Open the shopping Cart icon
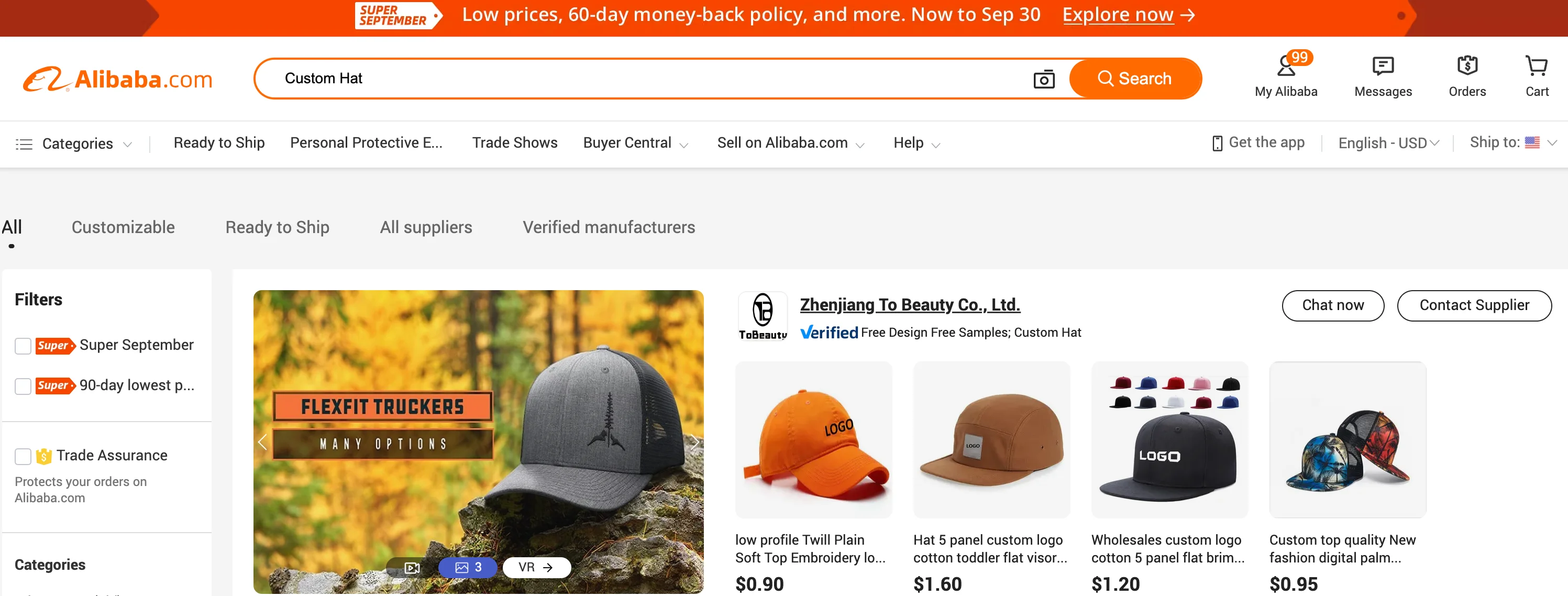 point(1536,66)
